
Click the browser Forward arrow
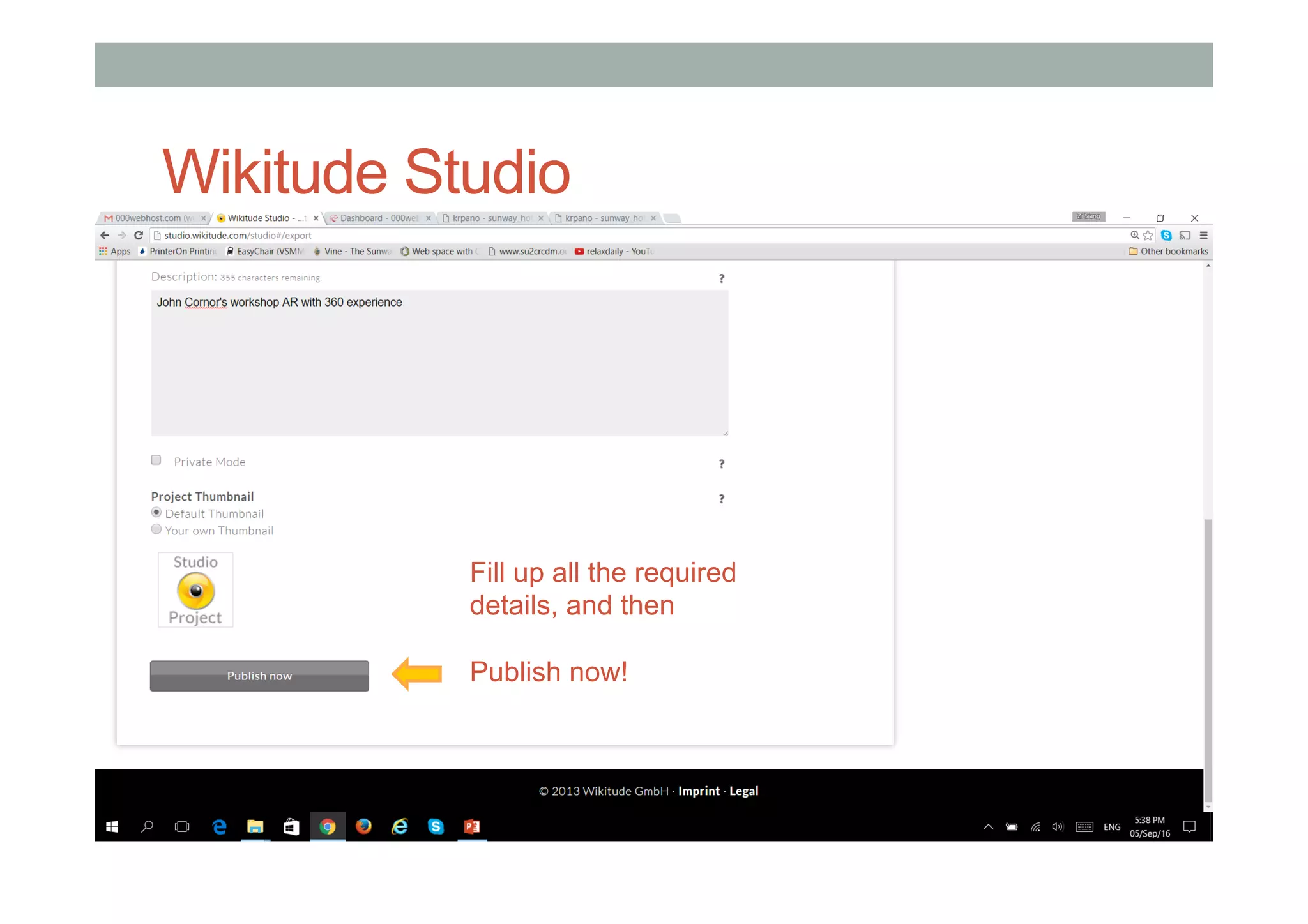[x=121, y=235]
